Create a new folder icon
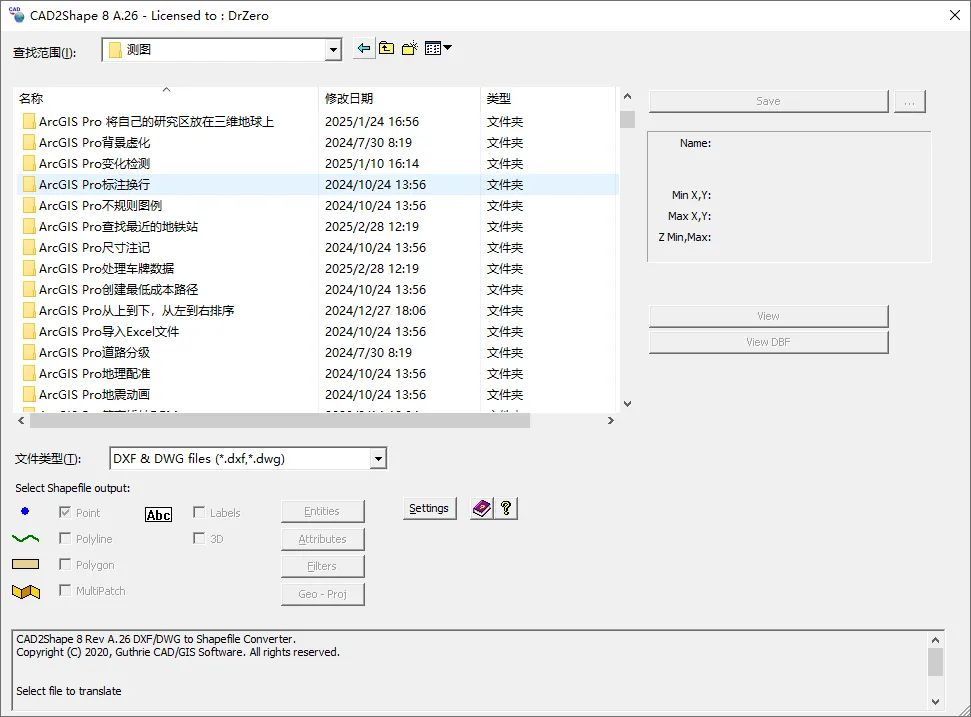The image size is (971, 717). pyautogui.click(x=409, y=48)
